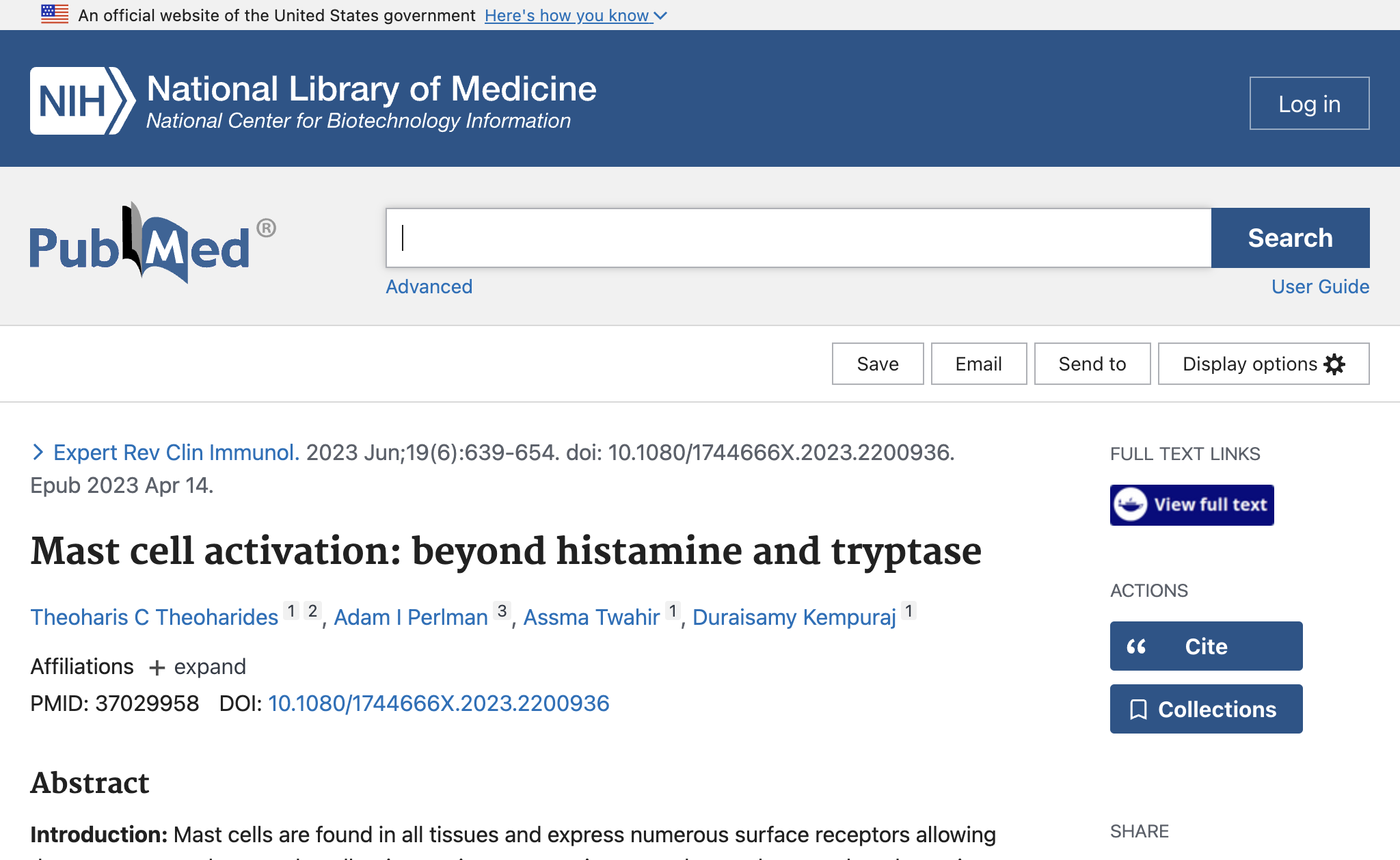Open the Advanced search link
The height and width of the screenshot is (860, 1400).
[x=429, y=286]
